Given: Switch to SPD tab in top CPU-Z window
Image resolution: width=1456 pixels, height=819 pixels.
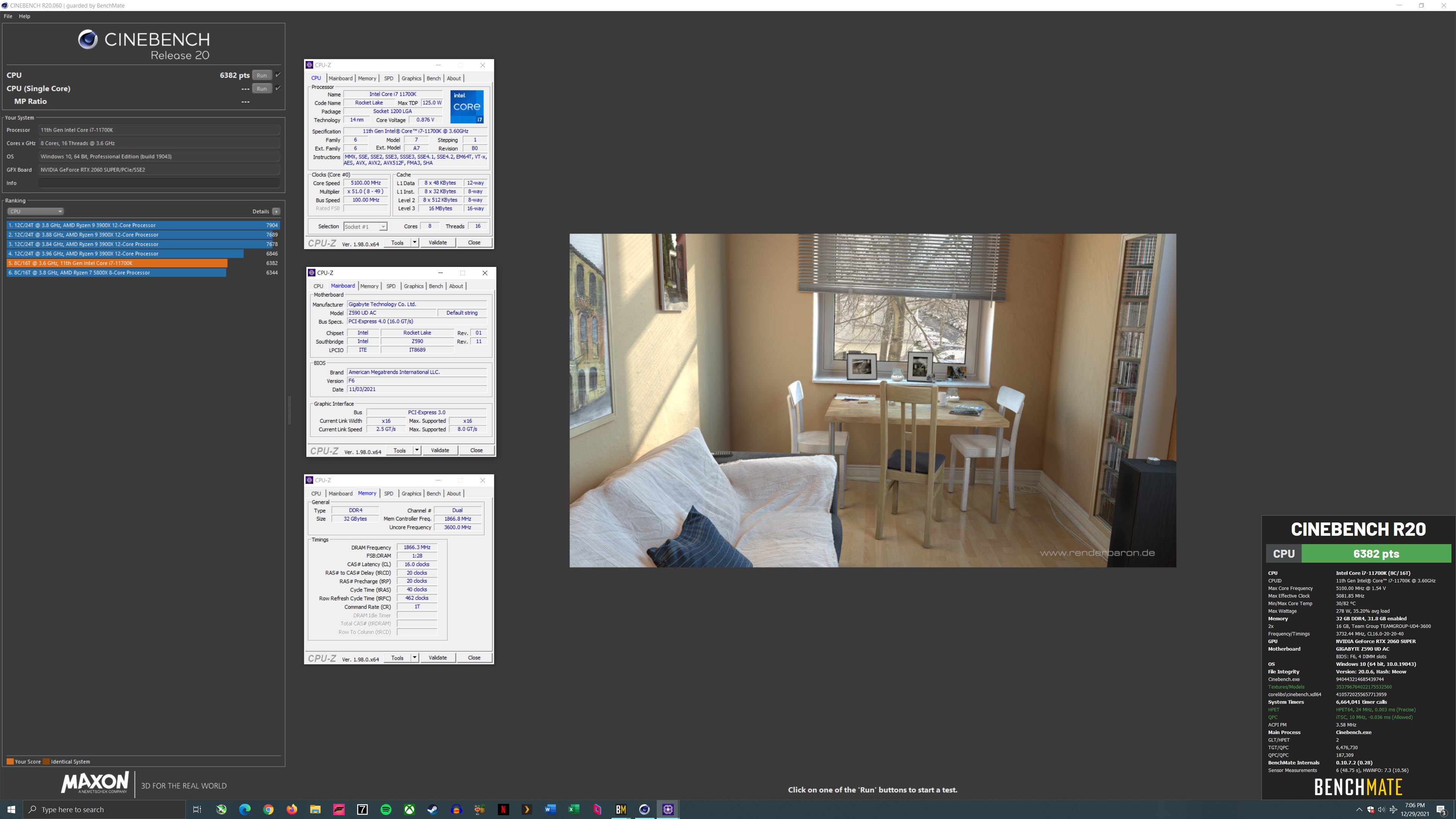Looking at the screenshot, I should pos(389,78).
